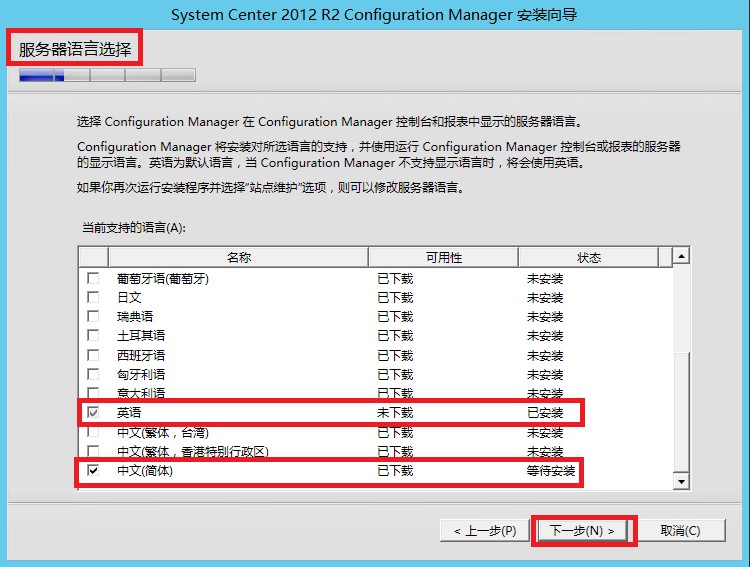Select the 匈牙利语 row name
750x567 pixels.
(x=141, y=375)
